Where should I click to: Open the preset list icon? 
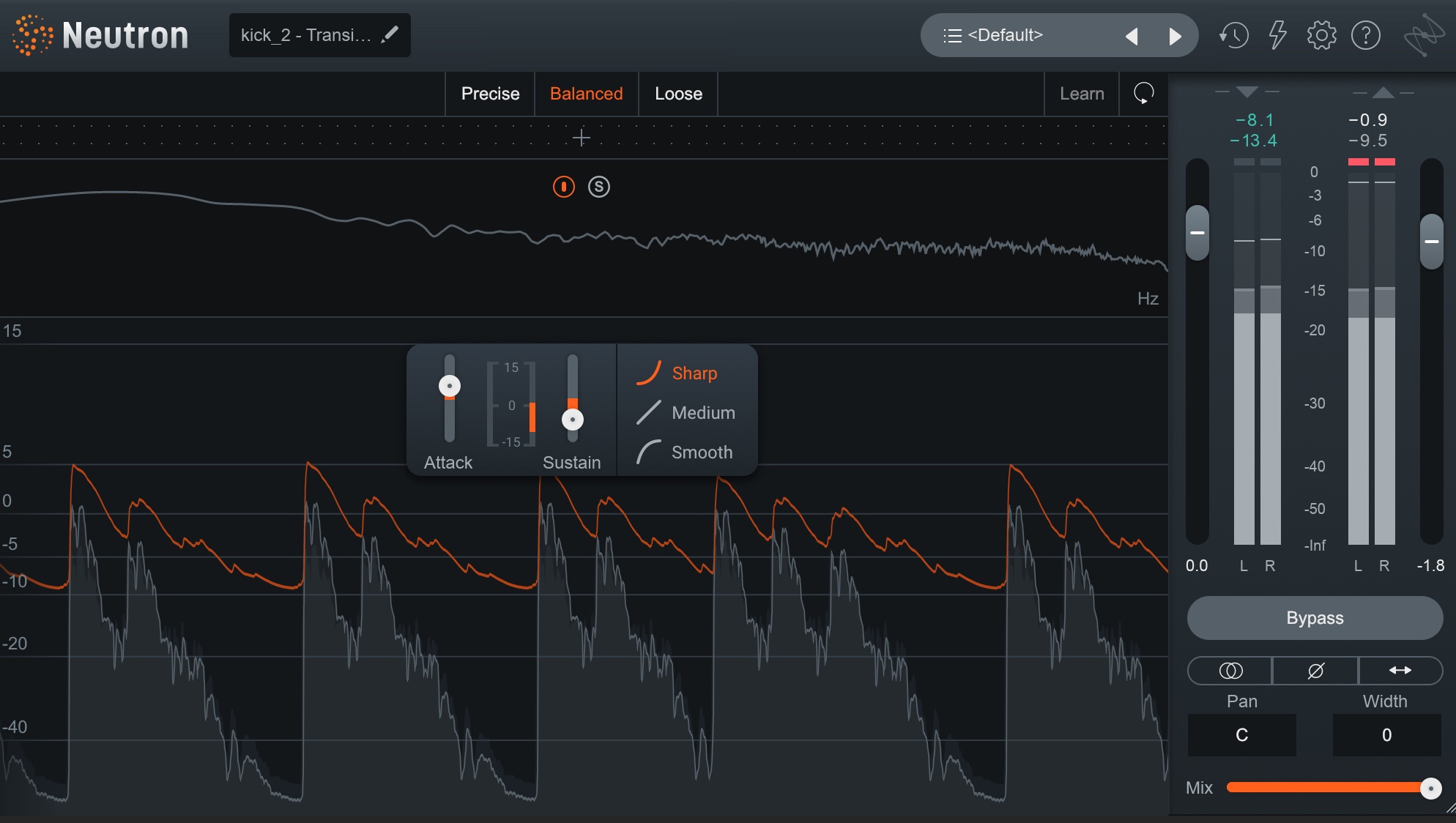pos(952,35)
